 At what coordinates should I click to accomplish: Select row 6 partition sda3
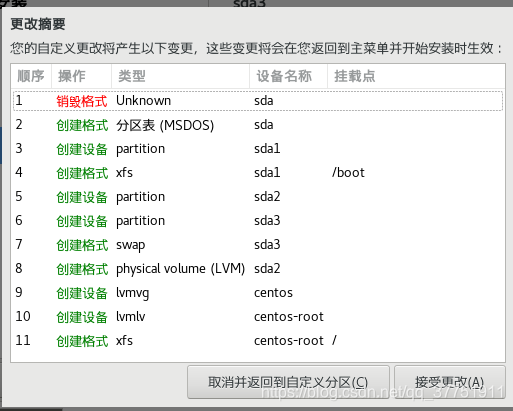point(258,221)
